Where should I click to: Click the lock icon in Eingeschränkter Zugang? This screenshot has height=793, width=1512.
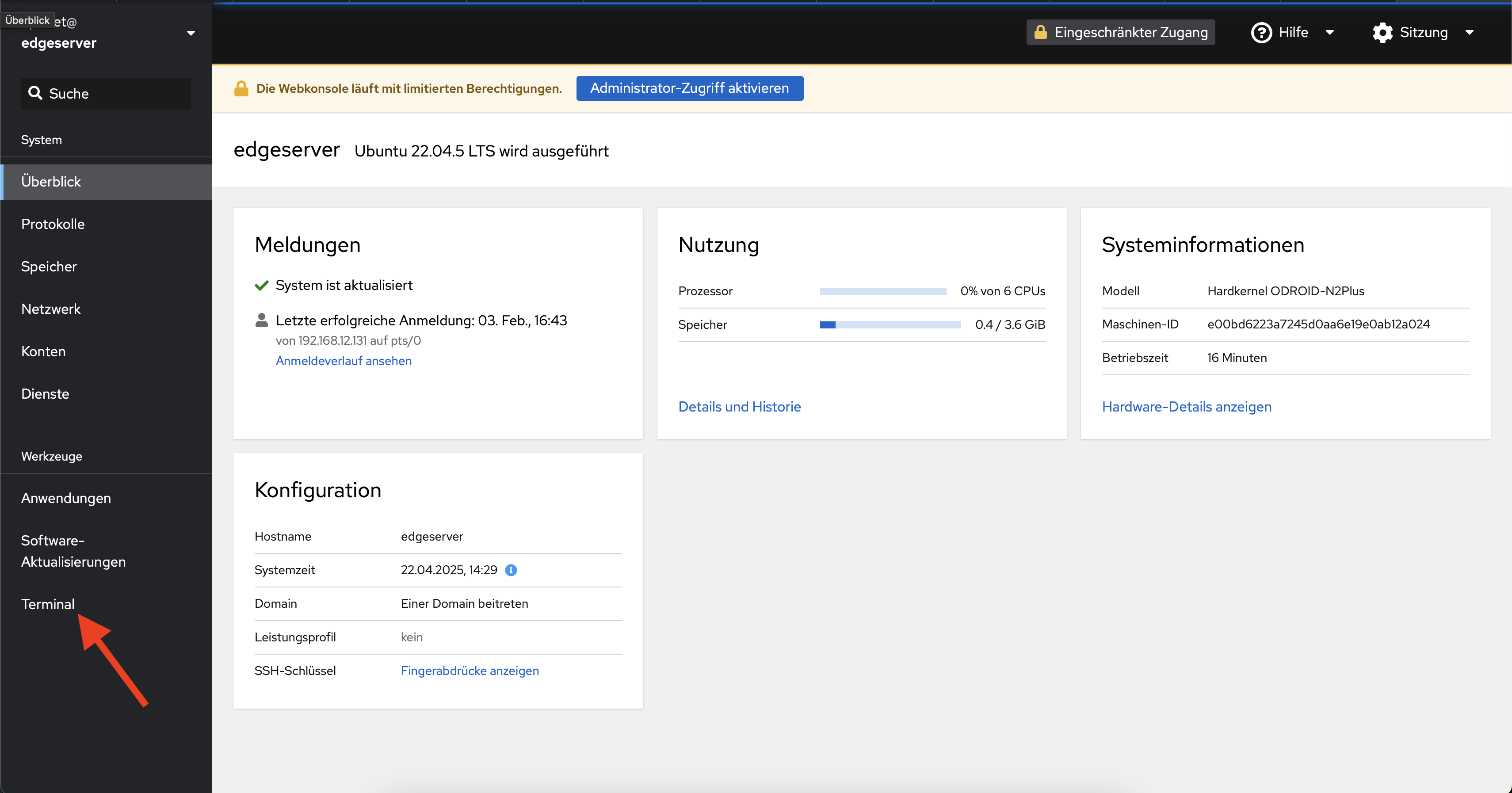[1041, 32]
